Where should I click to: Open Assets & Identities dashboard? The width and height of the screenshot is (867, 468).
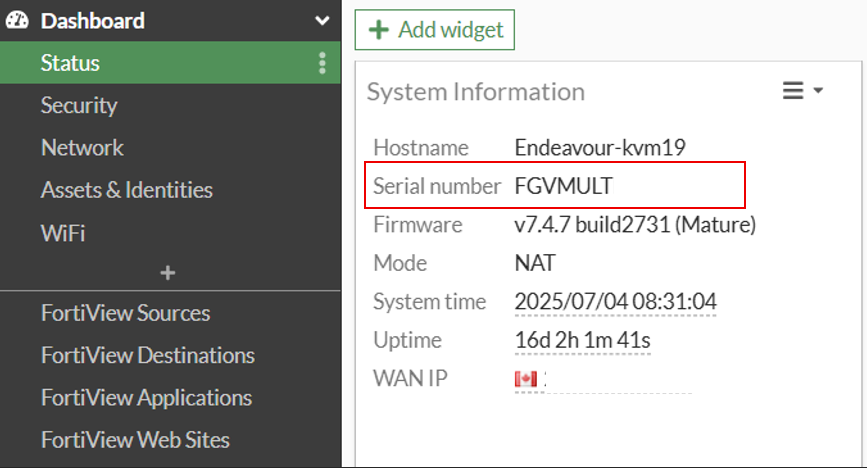click(126, 190)
